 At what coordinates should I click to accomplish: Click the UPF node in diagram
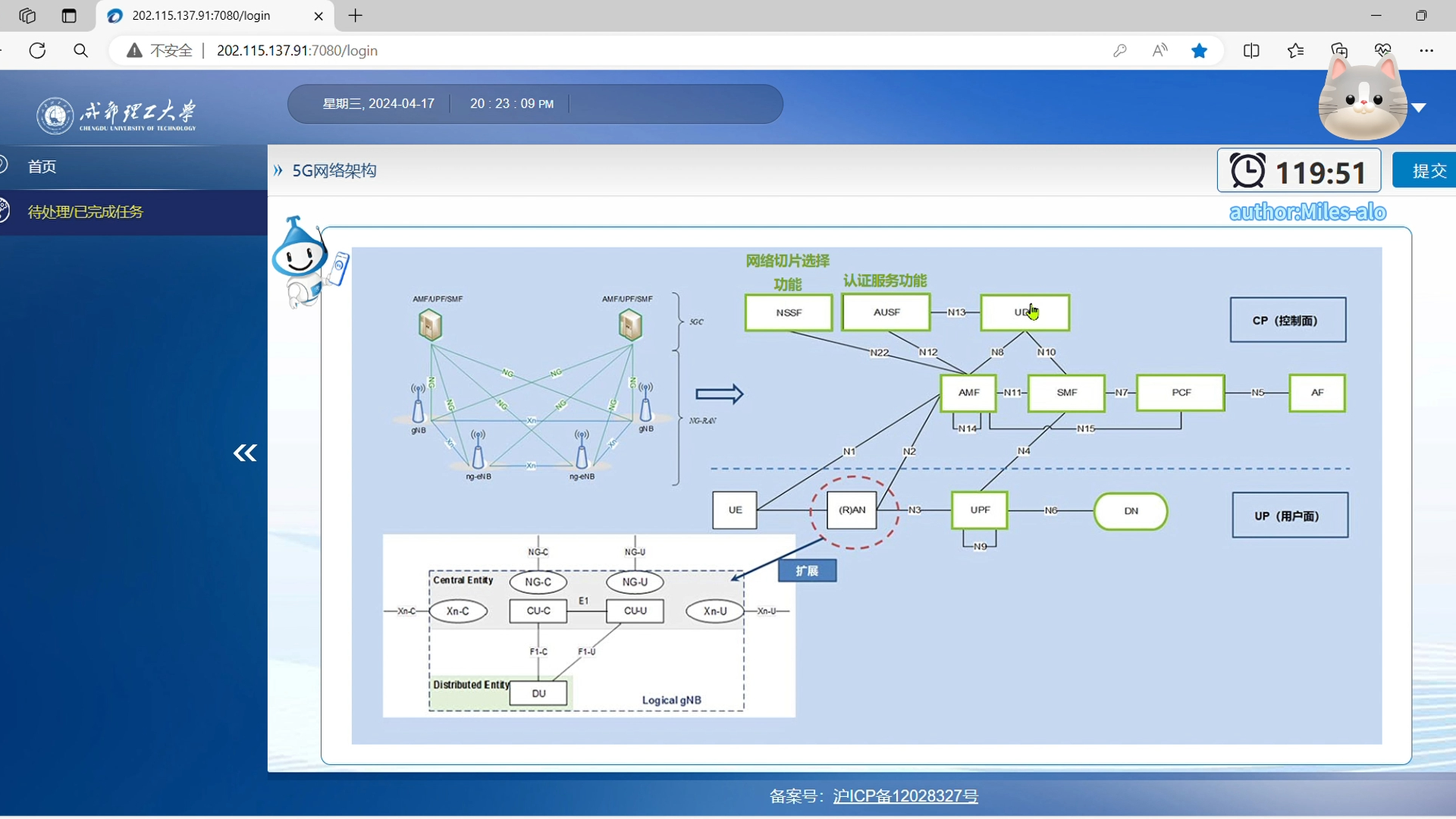point(980,510)
